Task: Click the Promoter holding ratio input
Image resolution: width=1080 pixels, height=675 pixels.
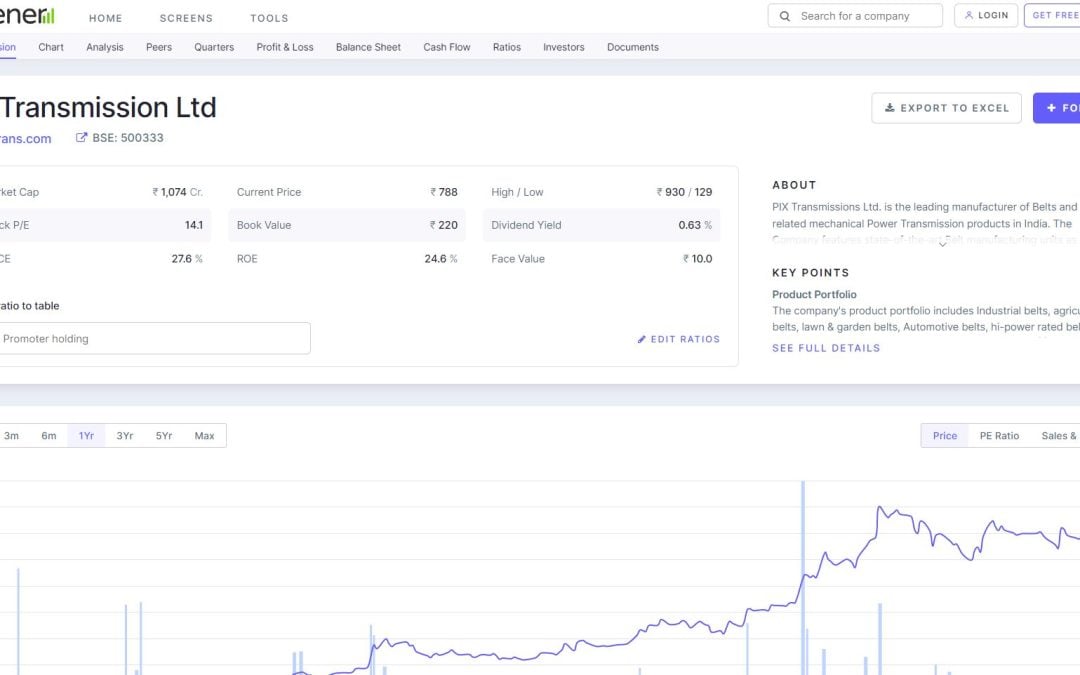Action: [155, 338]
